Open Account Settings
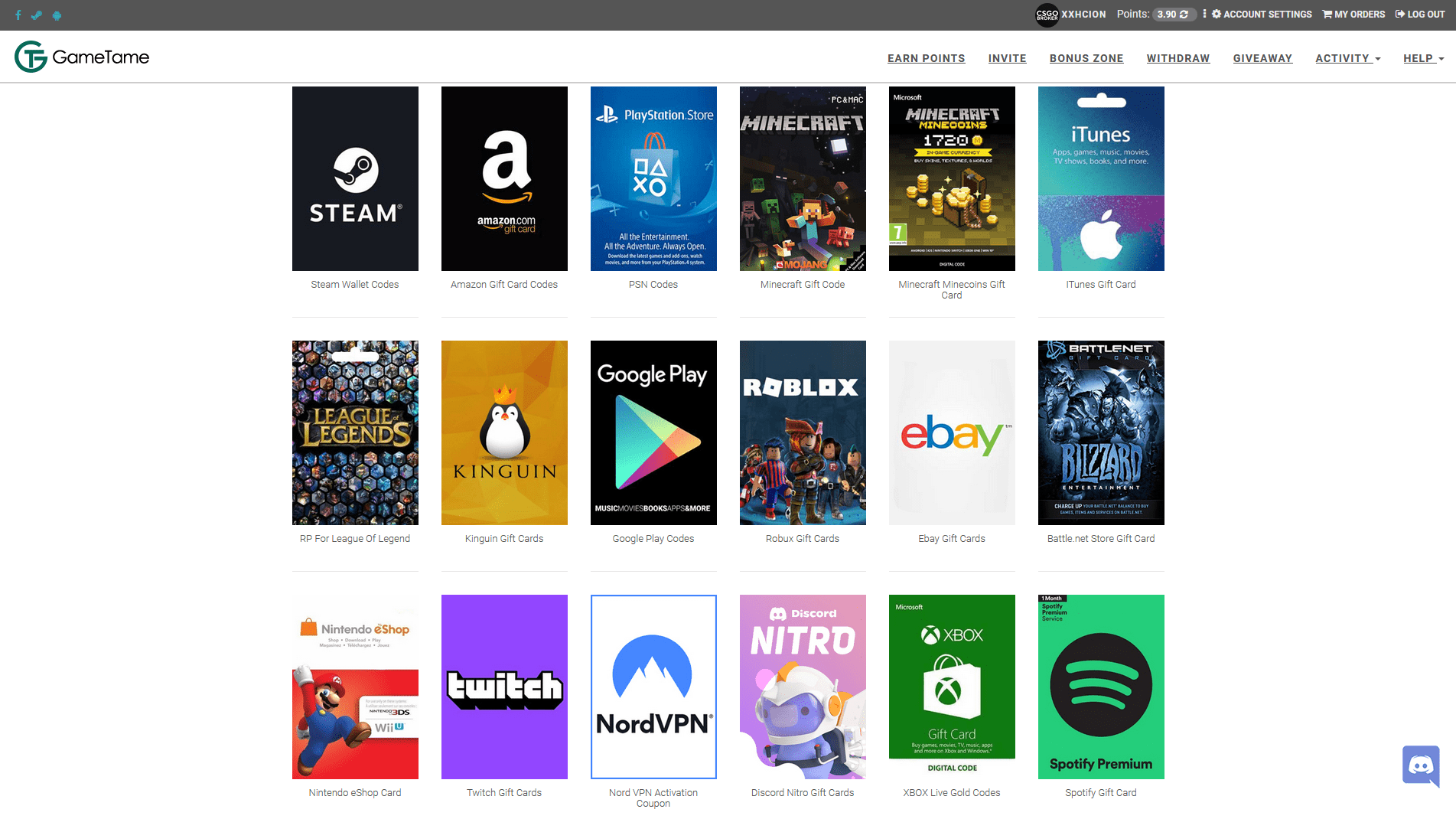The height and width of the screenshot is (819, 1456). click(x=1262, y=15)
